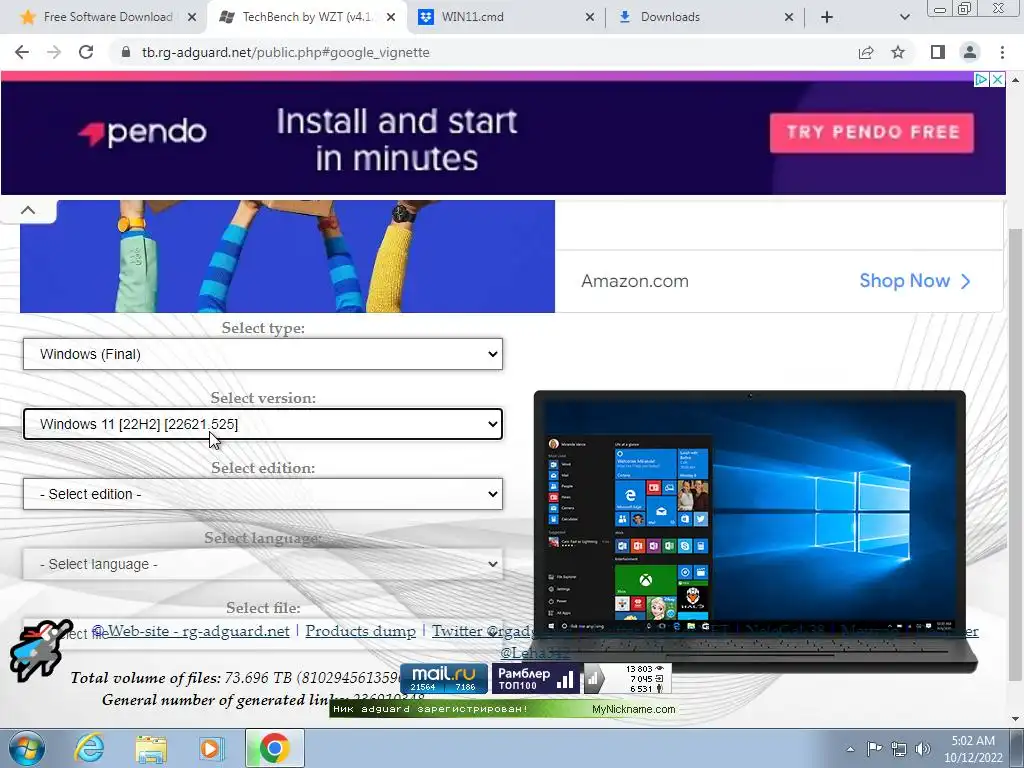Switch to WIN11.cmd tab
Image resolution: width=1024 pixels, height=768 pixels.
click(504, 17)
